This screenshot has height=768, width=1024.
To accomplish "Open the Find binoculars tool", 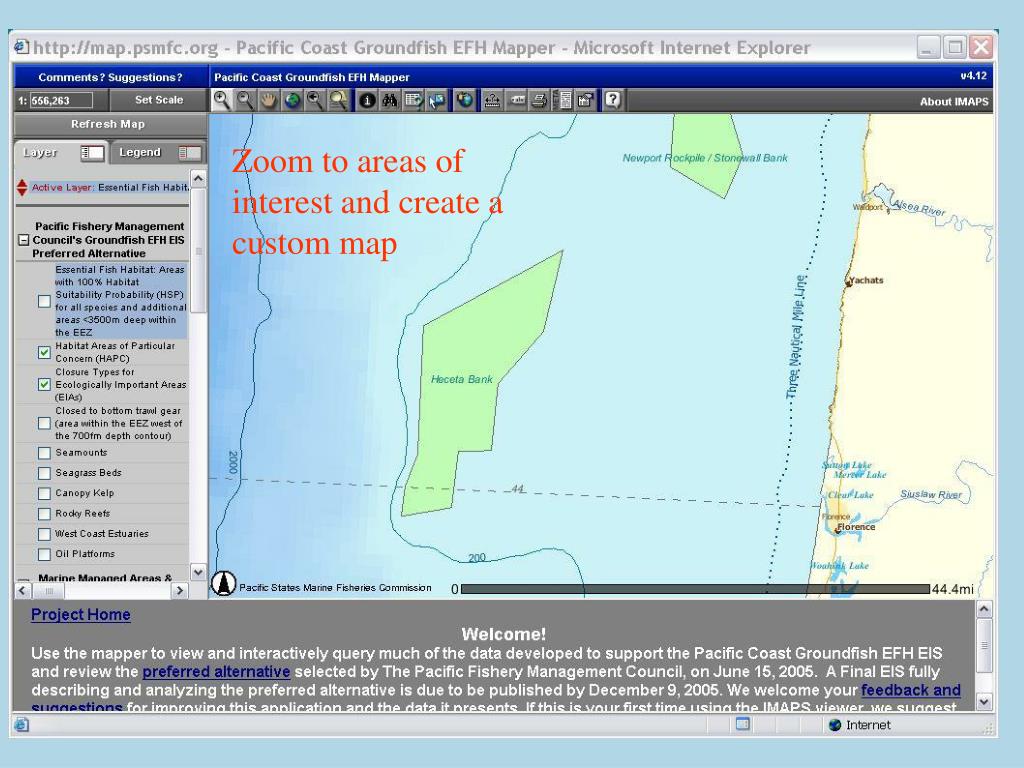I will pyautogui.click(x=390, y=100).
